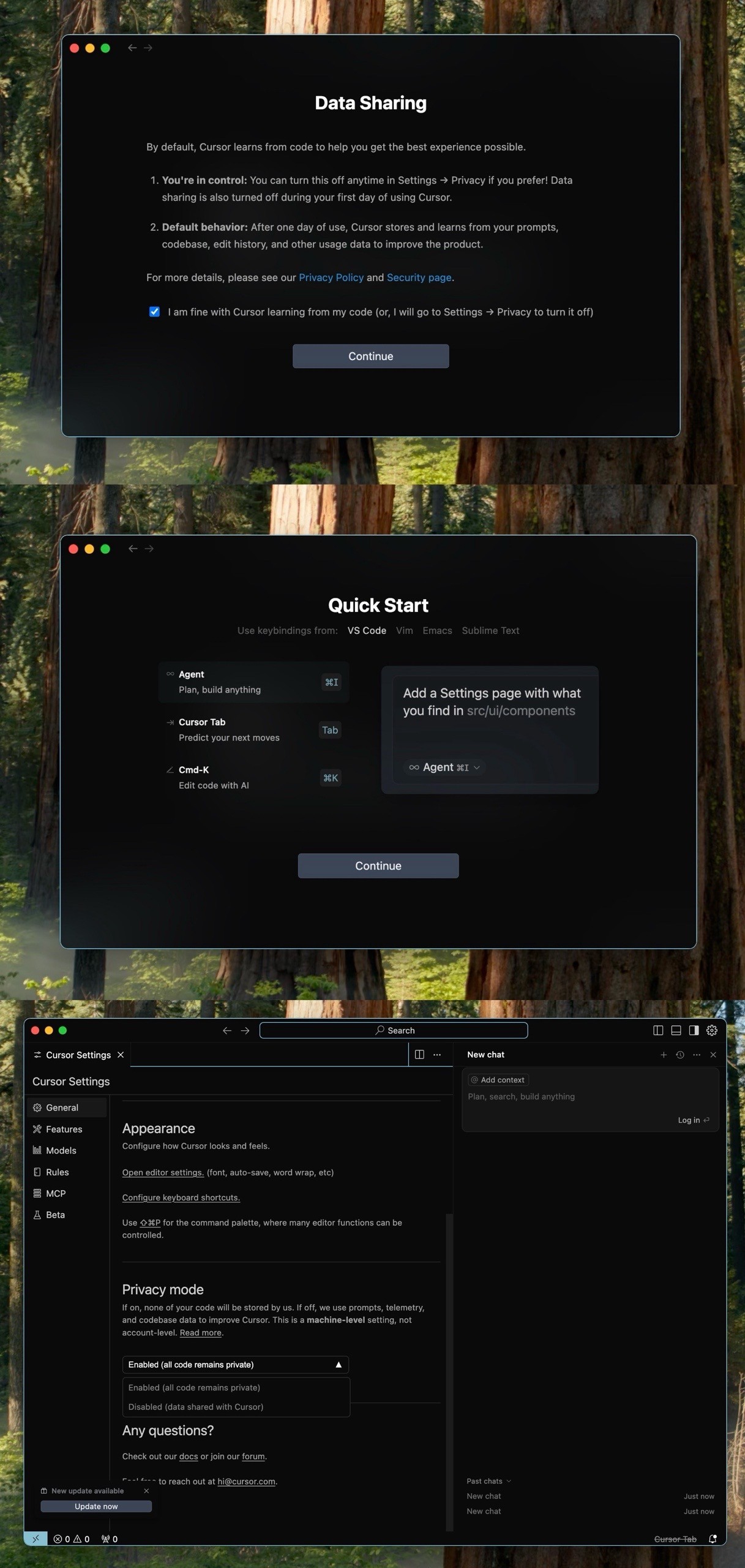The image size is (745, 1568).
Task: Open the General settings section
Action: tap(67, 1107)
